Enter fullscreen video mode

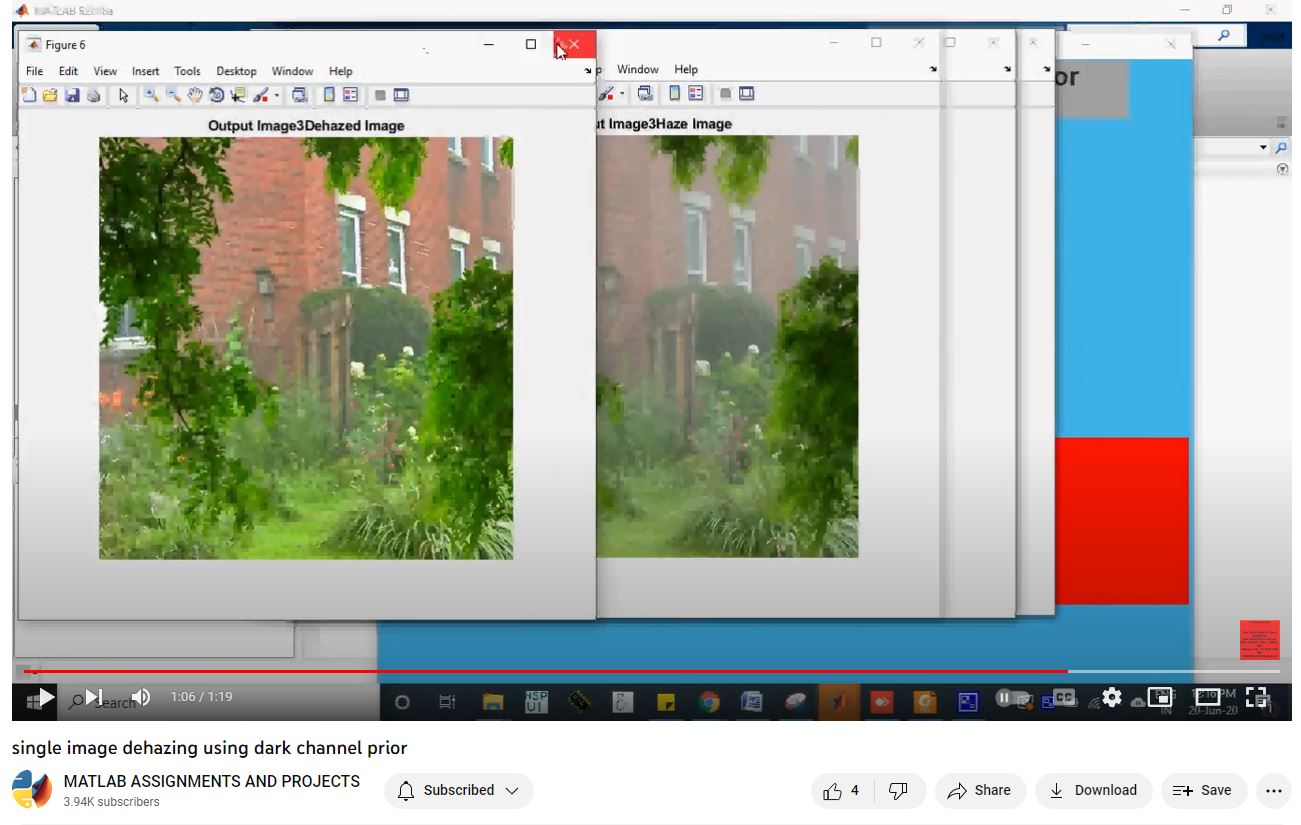(1257, 697)
